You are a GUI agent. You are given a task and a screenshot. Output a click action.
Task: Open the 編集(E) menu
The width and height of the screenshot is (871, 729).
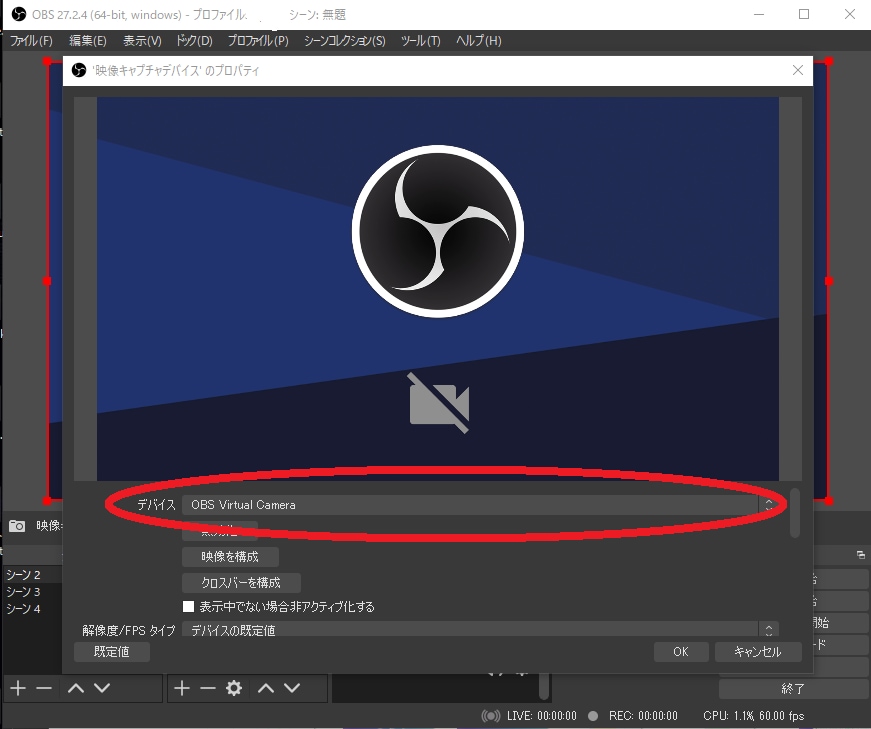[88, 41]
